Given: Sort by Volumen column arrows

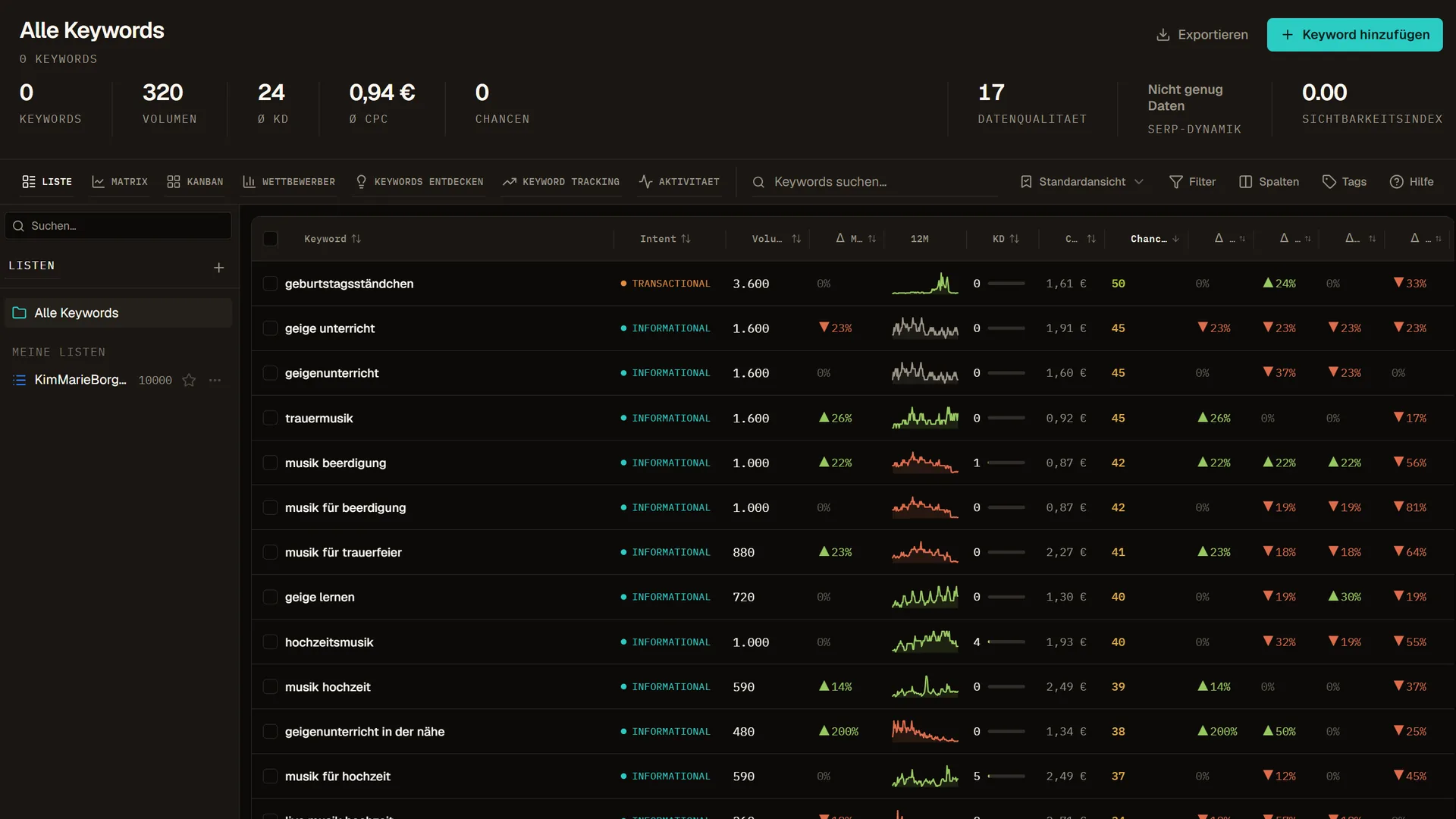Looking at the screenshot, I should click(796, 239).
